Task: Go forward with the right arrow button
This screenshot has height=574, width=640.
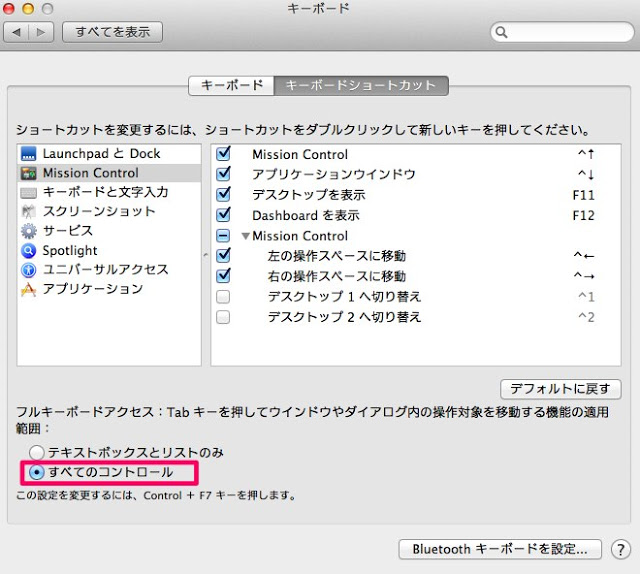Action: coord(41,32)
